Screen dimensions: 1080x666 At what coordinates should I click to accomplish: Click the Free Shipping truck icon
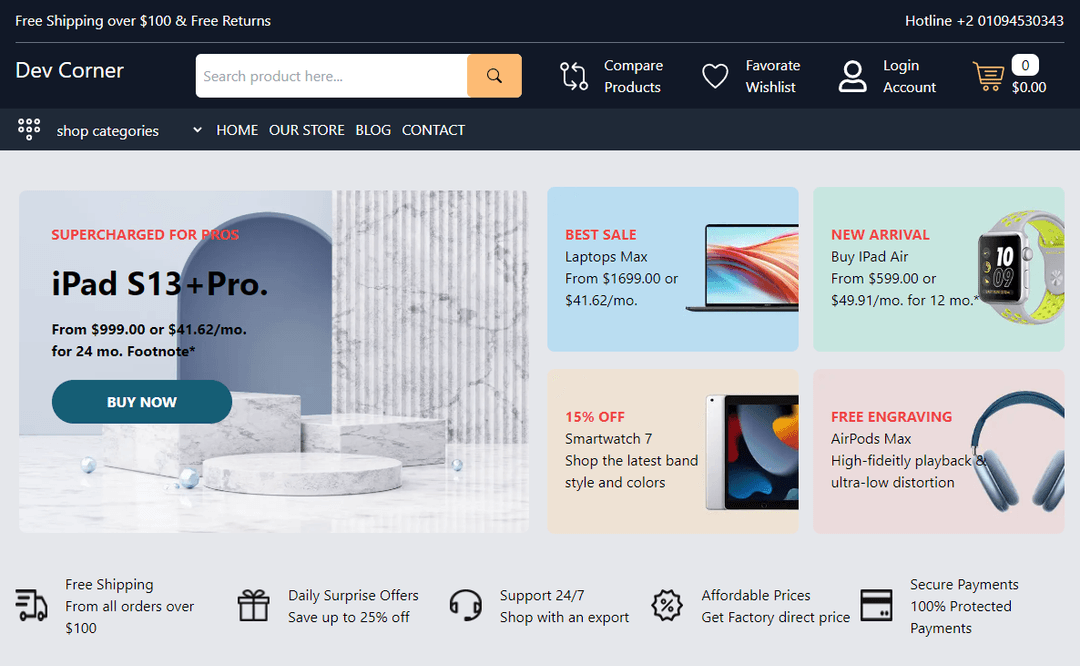[32, 605]
